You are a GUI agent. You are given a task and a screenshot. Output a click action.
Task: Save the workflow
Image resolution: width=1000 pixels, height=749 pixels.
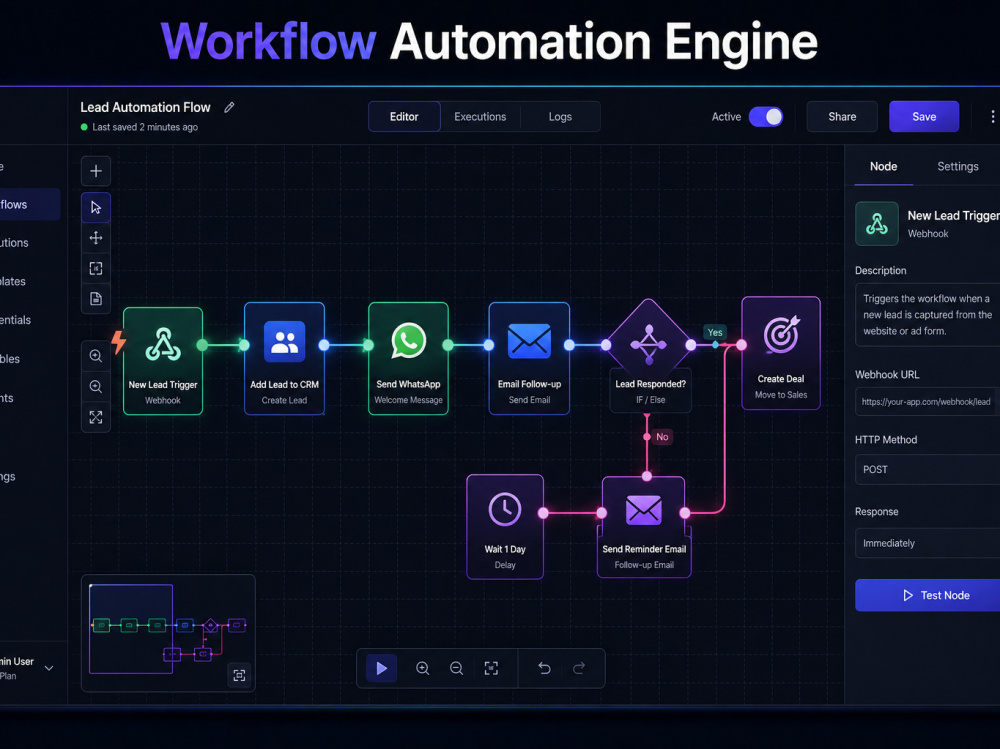tap(924, 117)
